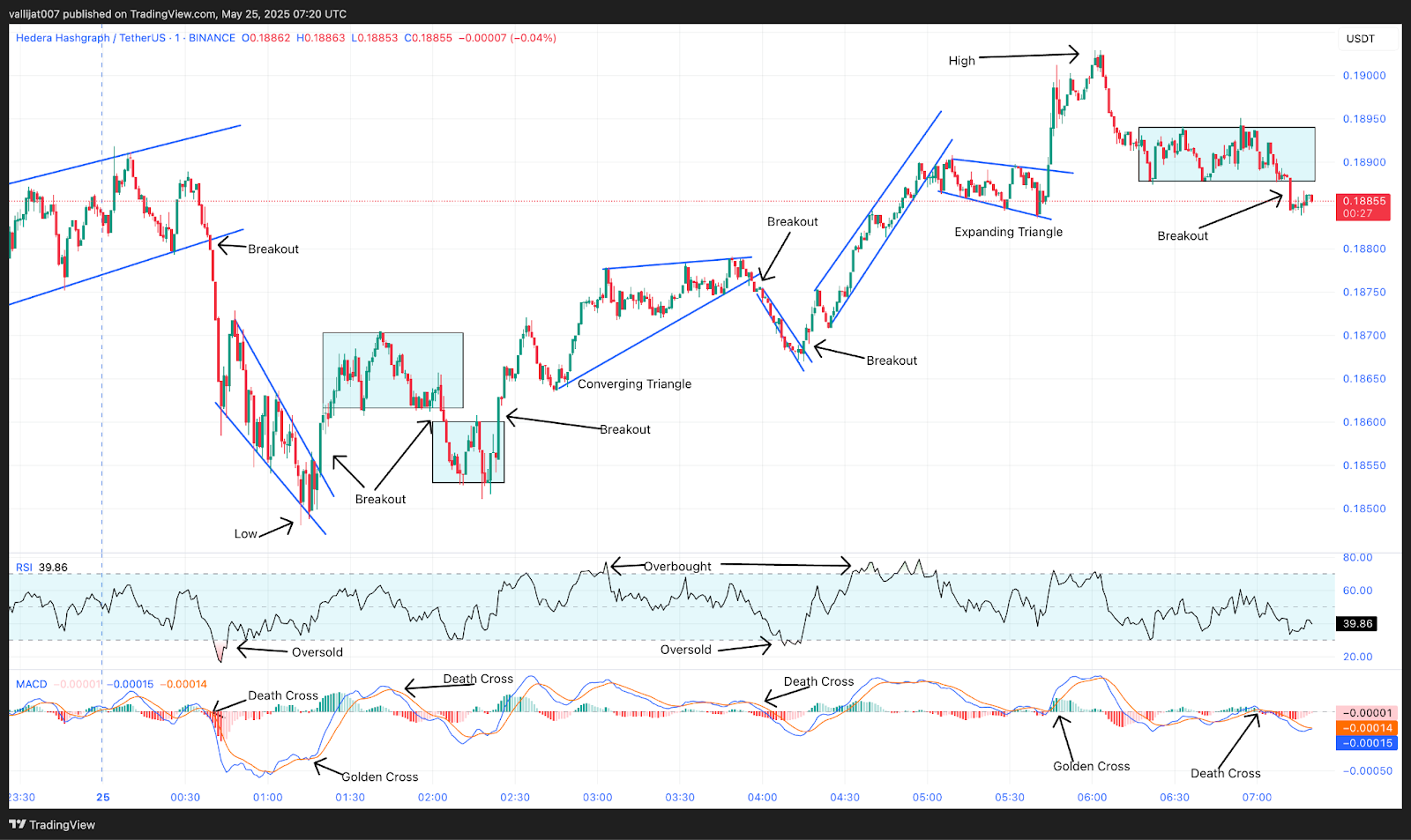Click the 25 date label on the time axis
The width and height of the screenshot is (1411, 840).
pyautogui.click(x=103, y=797)
